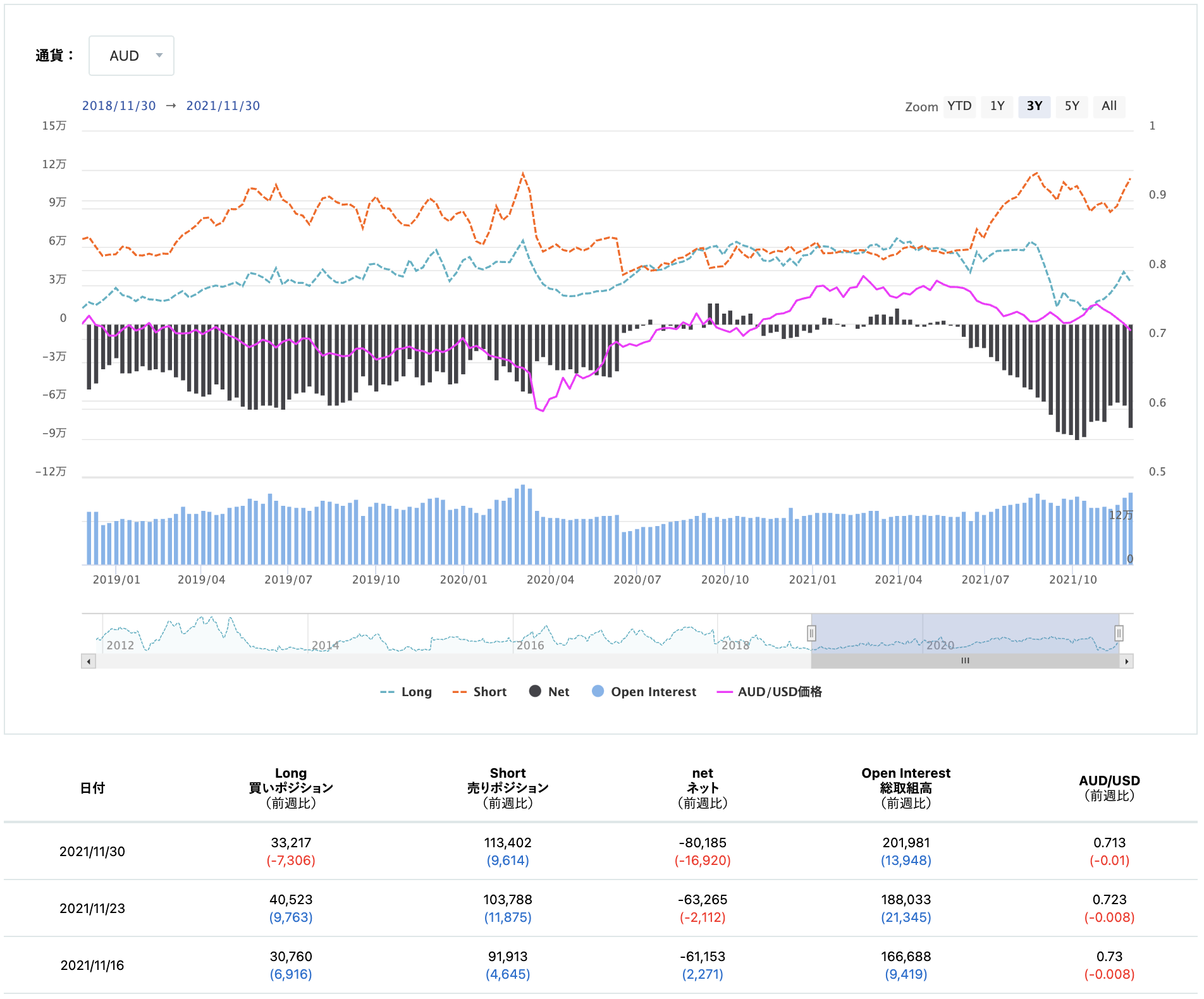Toggle the AUD/USD価格 legend
Image resolution: width=1204 pixels, height=999 pixels.
[770, 692]
